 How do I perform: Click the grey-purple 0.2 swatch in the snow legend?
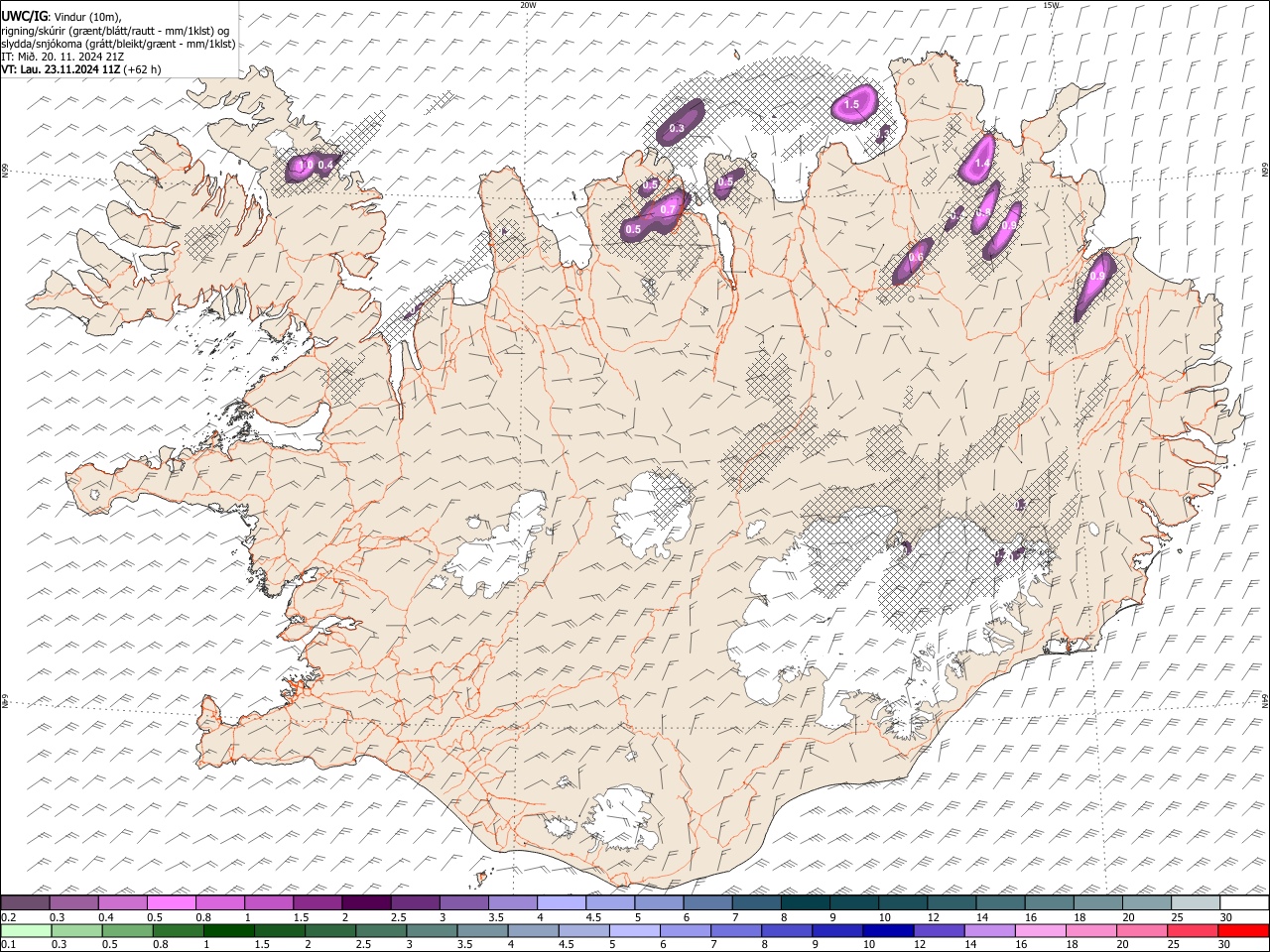(x=25, y=902)
